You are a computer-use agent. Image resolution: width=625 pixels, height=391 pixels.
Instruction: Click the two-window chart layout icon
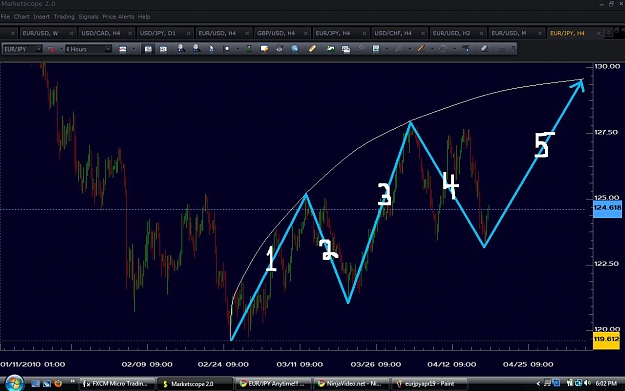point(148,49)
